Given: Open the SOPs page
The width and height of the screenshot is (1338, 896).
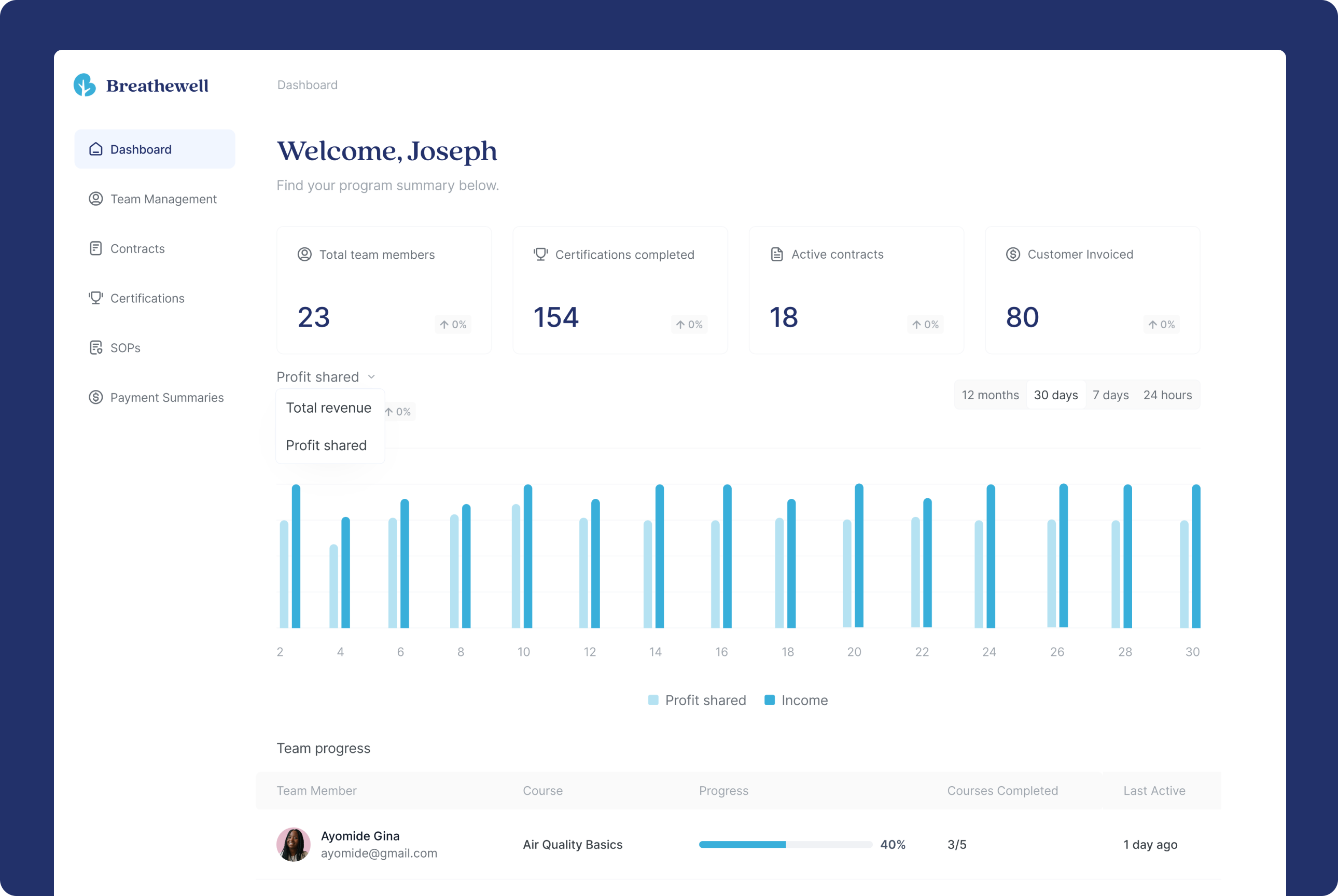Looking at the screenshot, I should 155,347.
